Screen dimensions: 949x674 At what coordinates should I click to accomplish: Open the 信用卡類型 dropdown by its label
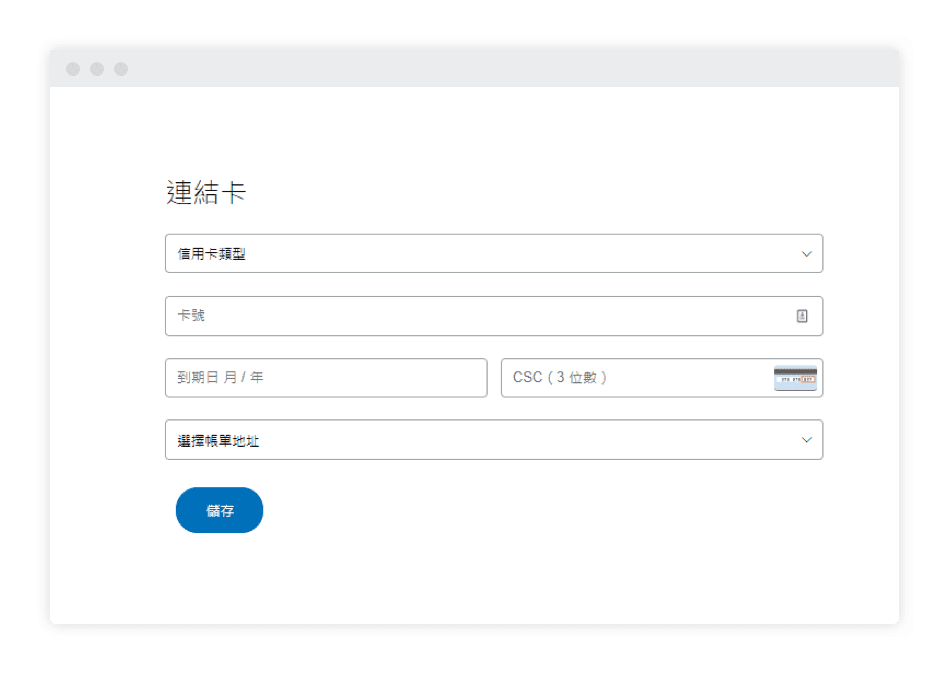click(x=212, y=254)
